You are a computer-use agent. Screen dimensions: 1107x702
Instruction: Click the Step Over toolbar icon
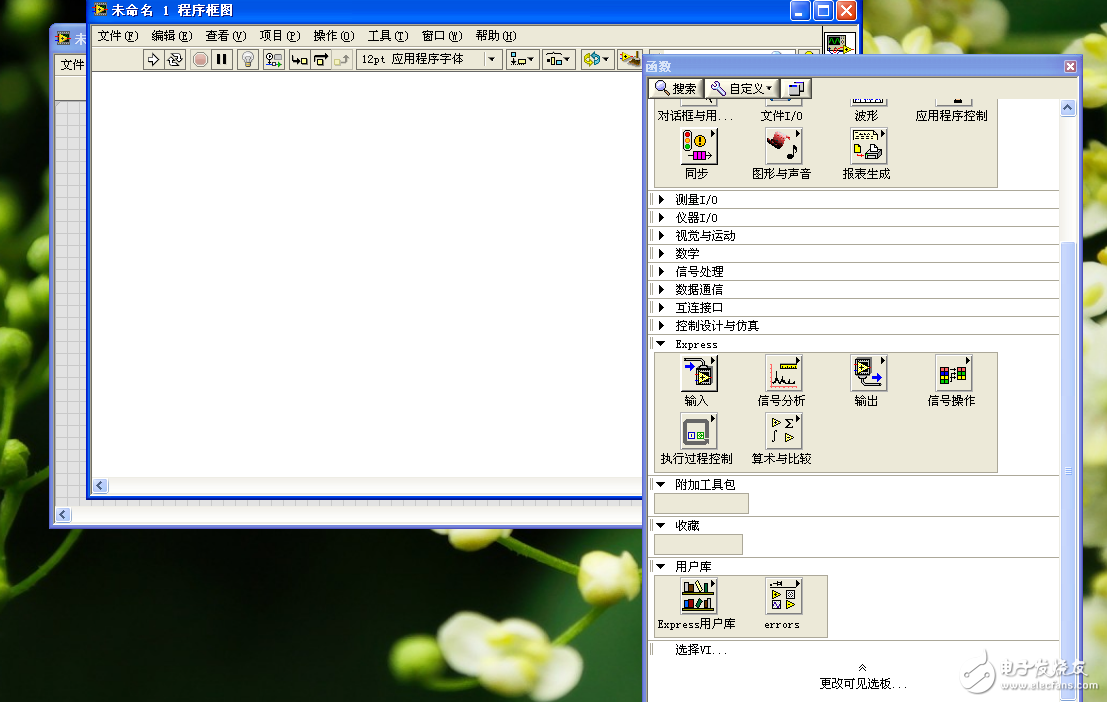pyautogui.click(x=321, y=59)
